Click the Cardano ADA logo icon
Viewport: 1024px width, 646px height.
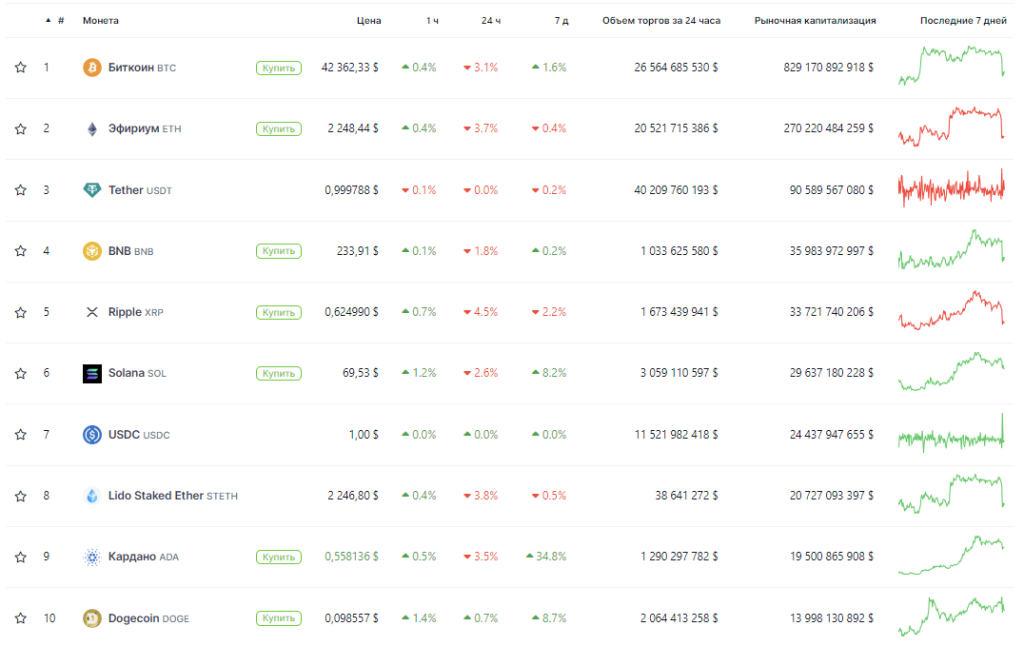[x=92, y=557]
